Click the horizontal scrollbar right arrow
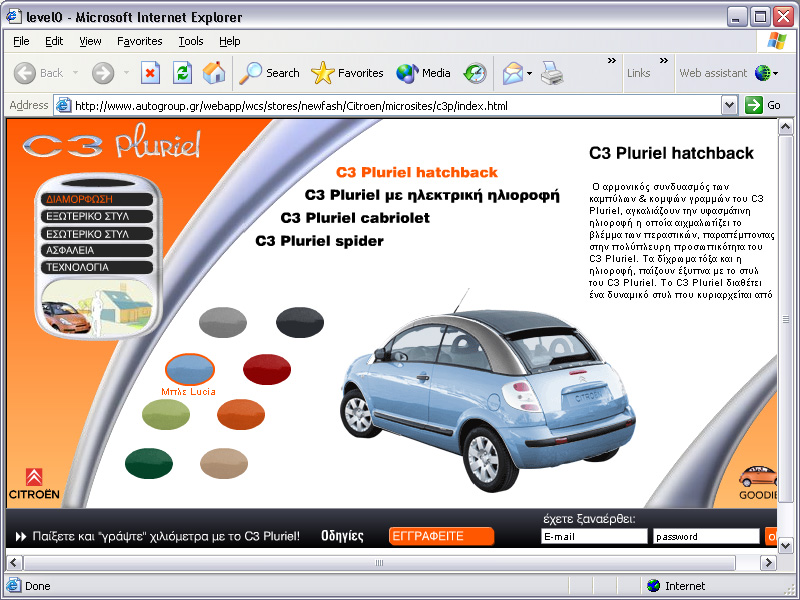Screen dimensions: 800x600 tap(768, 563)
